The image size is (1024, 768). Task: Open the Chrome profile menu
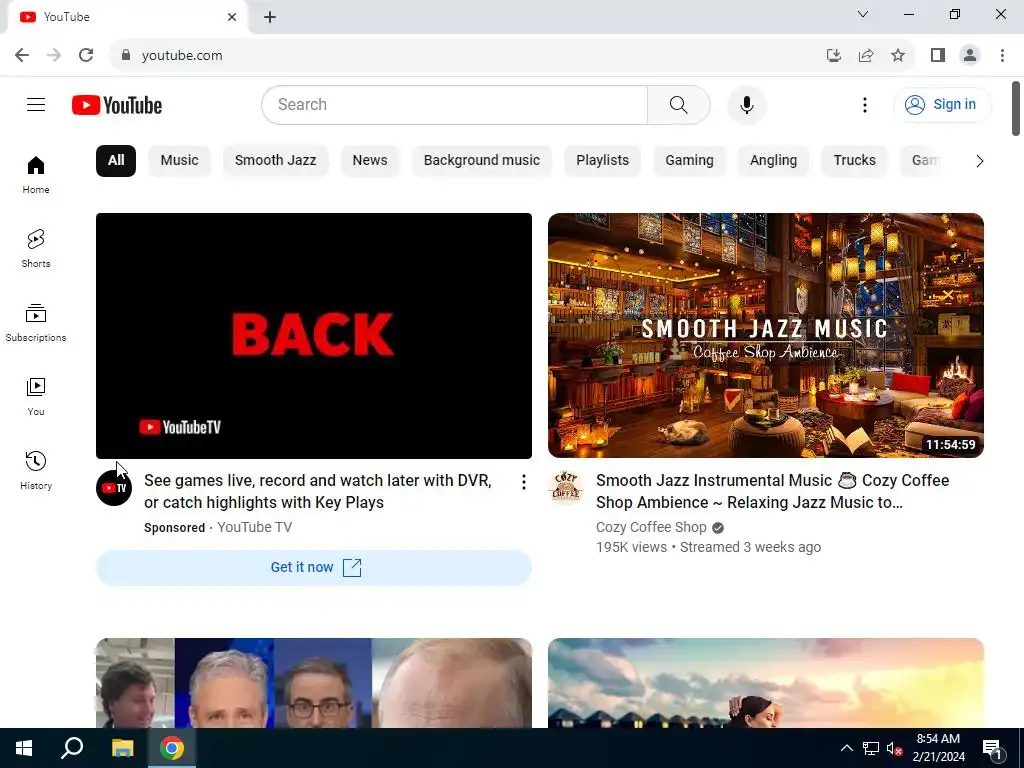[x=970, y=55]
